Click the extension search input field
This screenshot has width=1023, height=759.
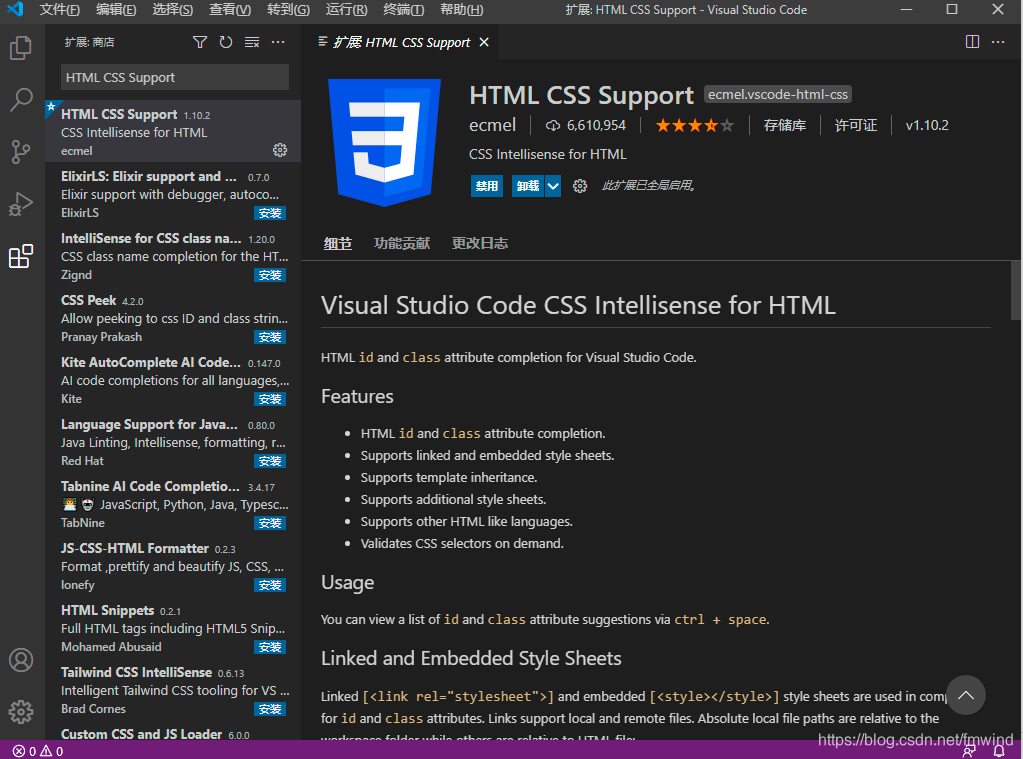(175, 78)
